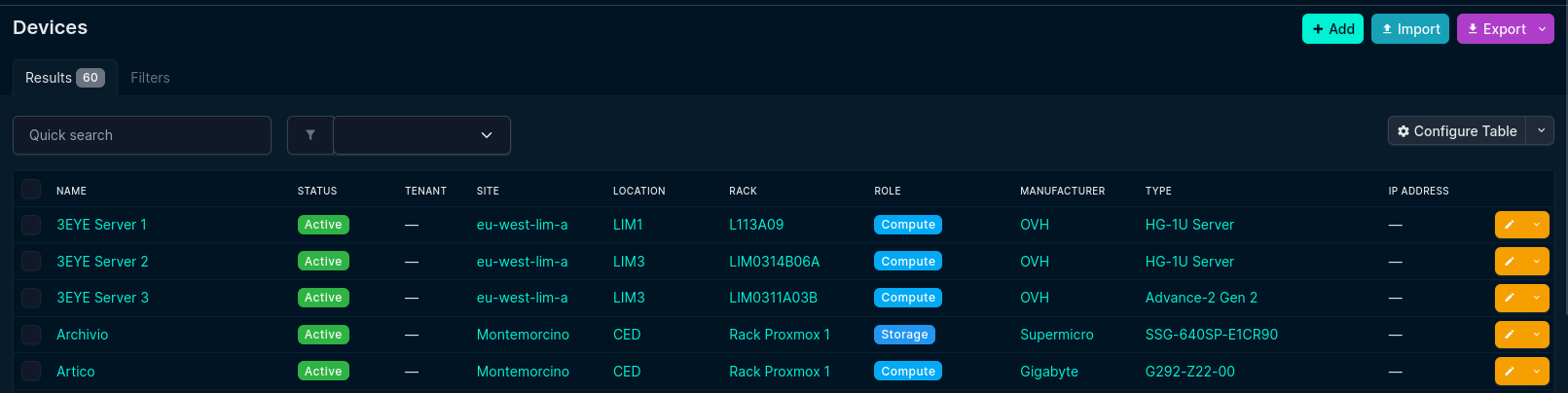Toggle the select-all checkbox in table header
The height and width of the screenshot is (393, 1568).
click(31, 190)
